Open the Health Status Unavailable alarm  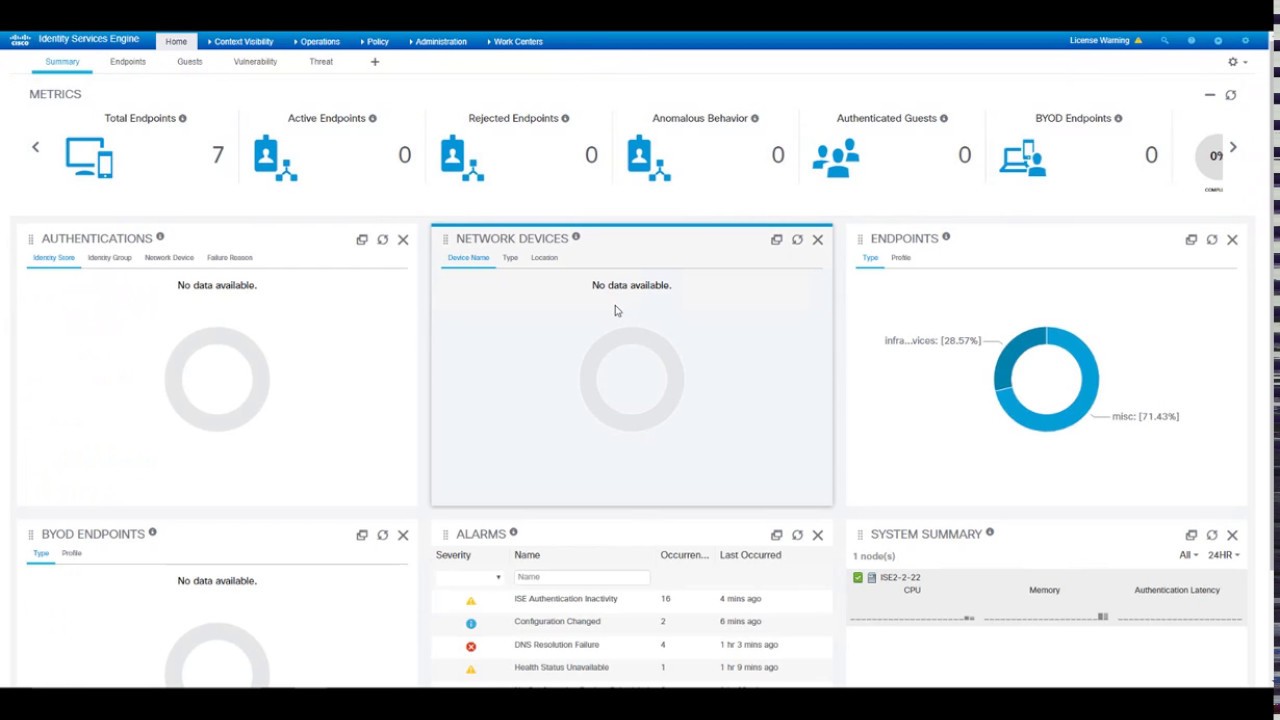point(562,668)
